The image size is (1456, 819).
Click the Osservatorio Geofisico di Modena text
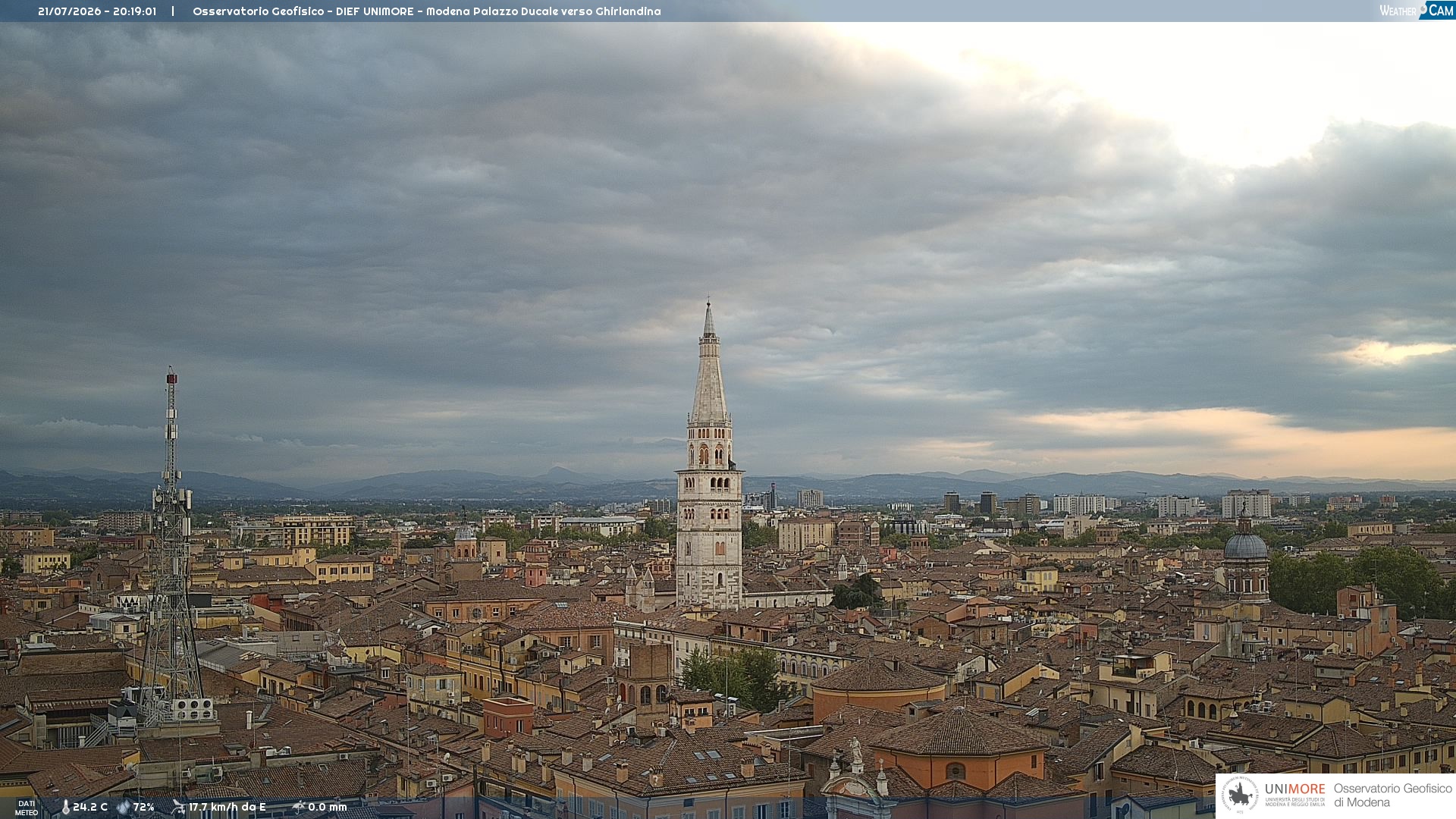point(1392,795)
